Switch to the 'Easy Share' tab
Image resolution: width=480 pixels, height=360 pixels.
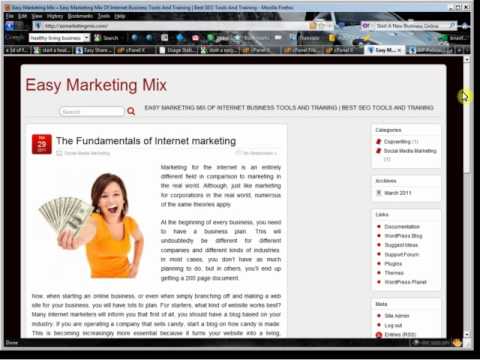93,50
